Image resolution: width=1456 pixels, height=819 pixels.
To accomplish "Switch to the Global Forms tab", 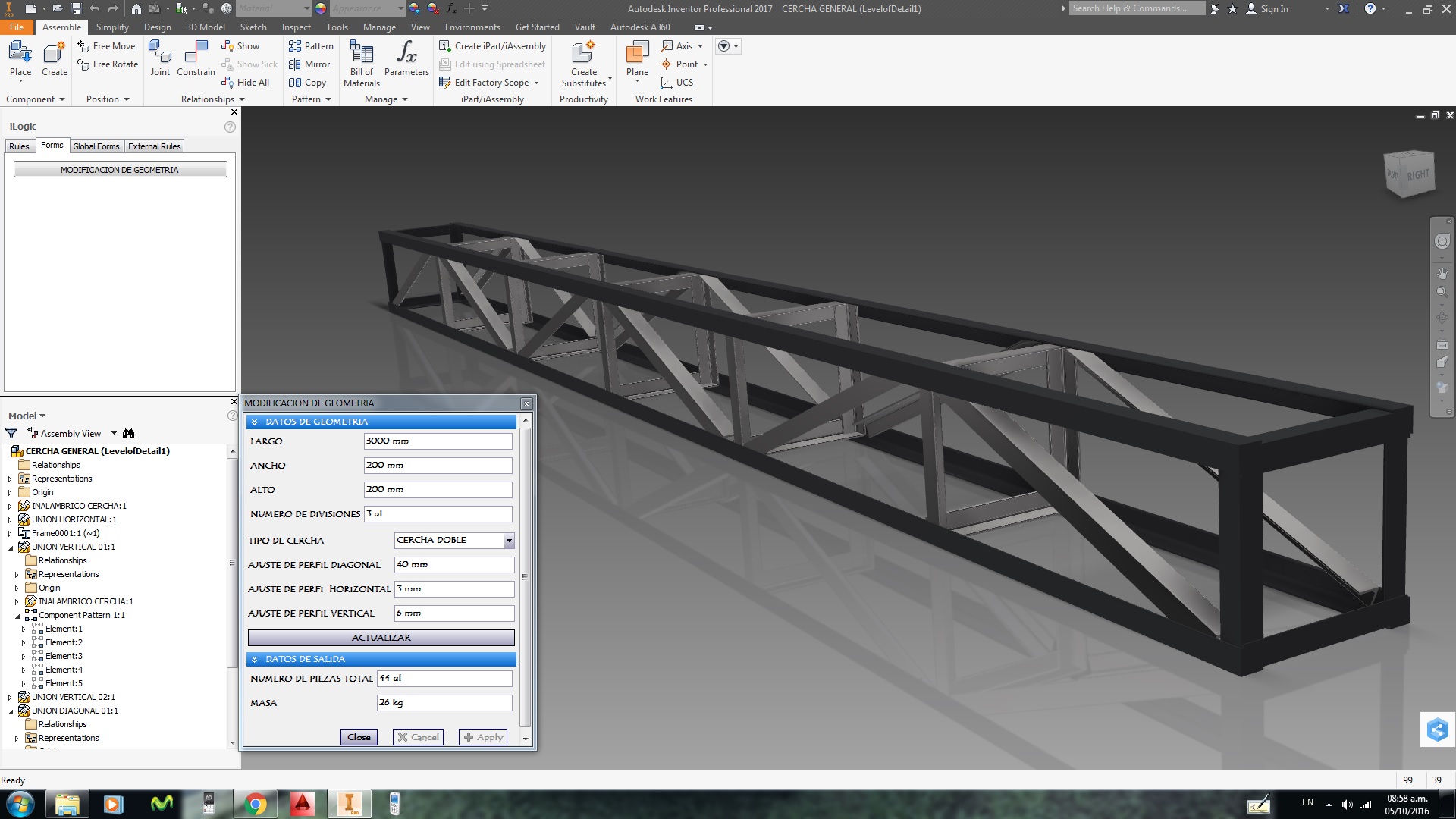I will point(96,146).
